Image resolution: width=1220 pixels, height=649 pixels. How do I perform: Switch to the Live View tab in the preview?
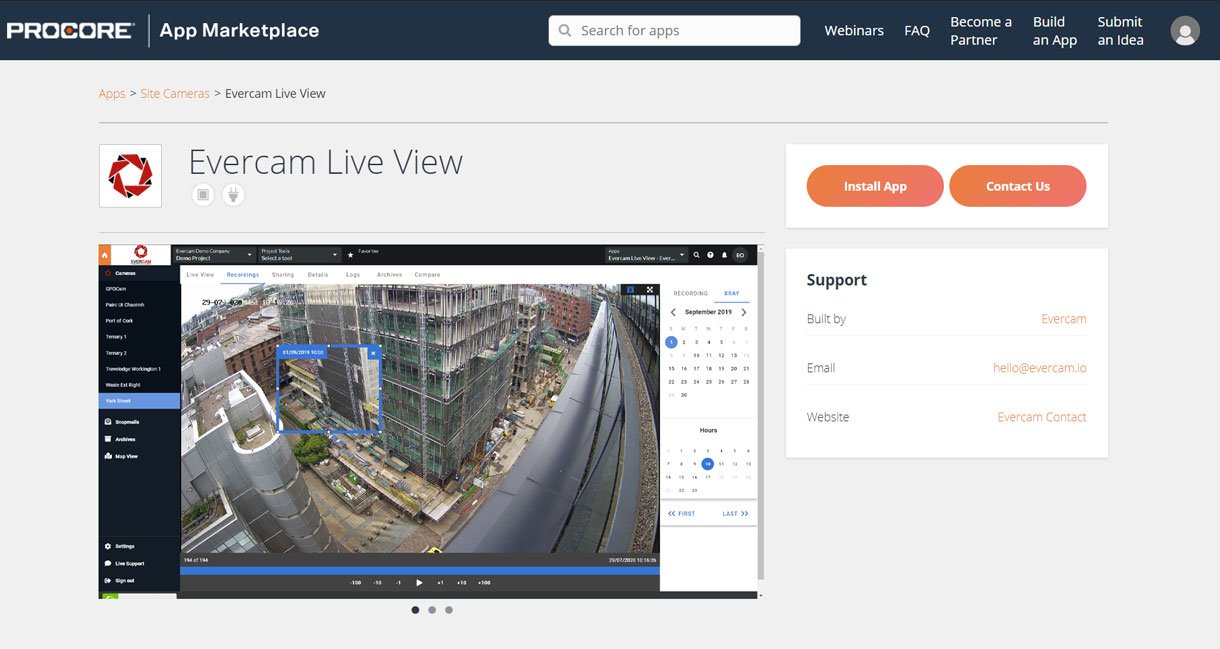(x=200, y=274)
